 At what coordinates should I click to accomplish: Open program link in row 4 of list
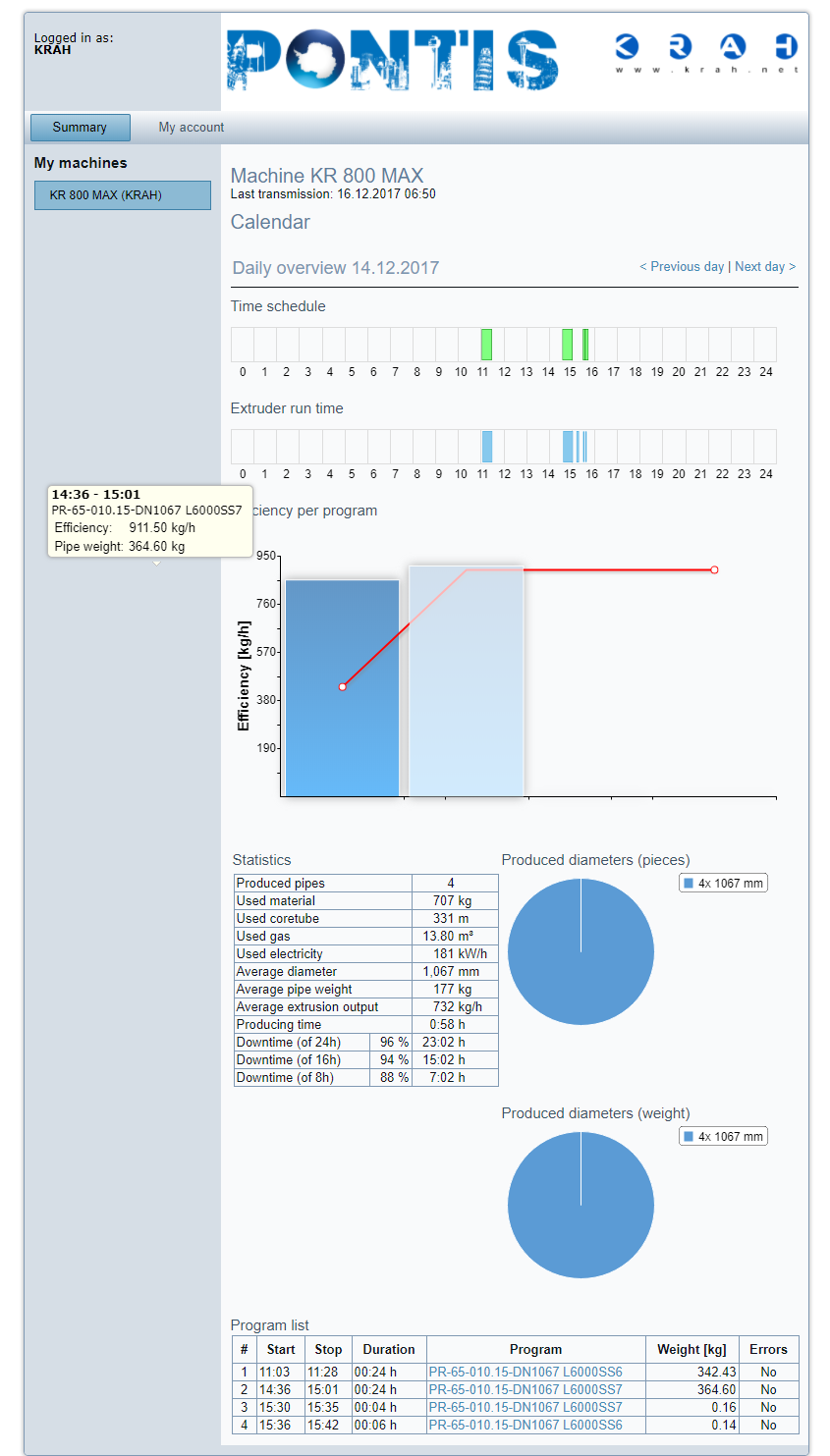pyautogui.click(x=525, y=1426)
